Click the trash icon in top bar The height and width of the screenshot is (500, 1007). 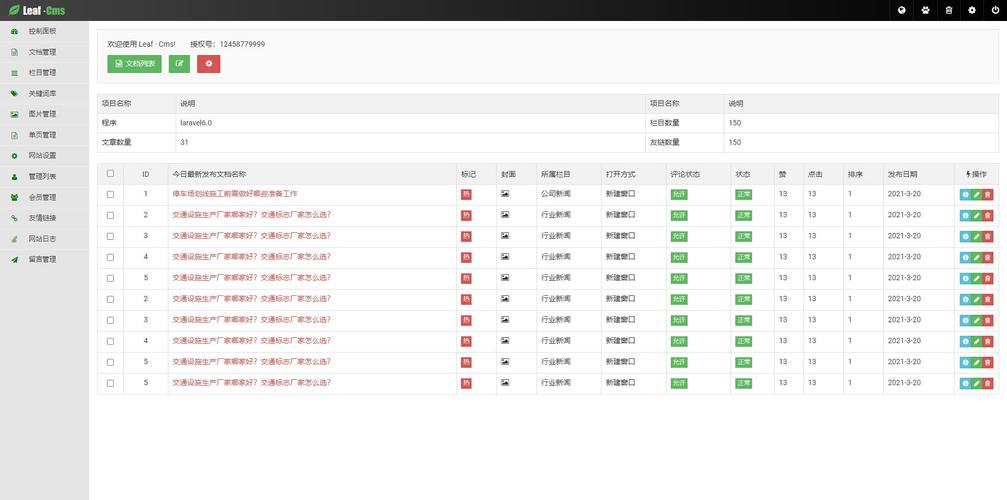[948, 10]
